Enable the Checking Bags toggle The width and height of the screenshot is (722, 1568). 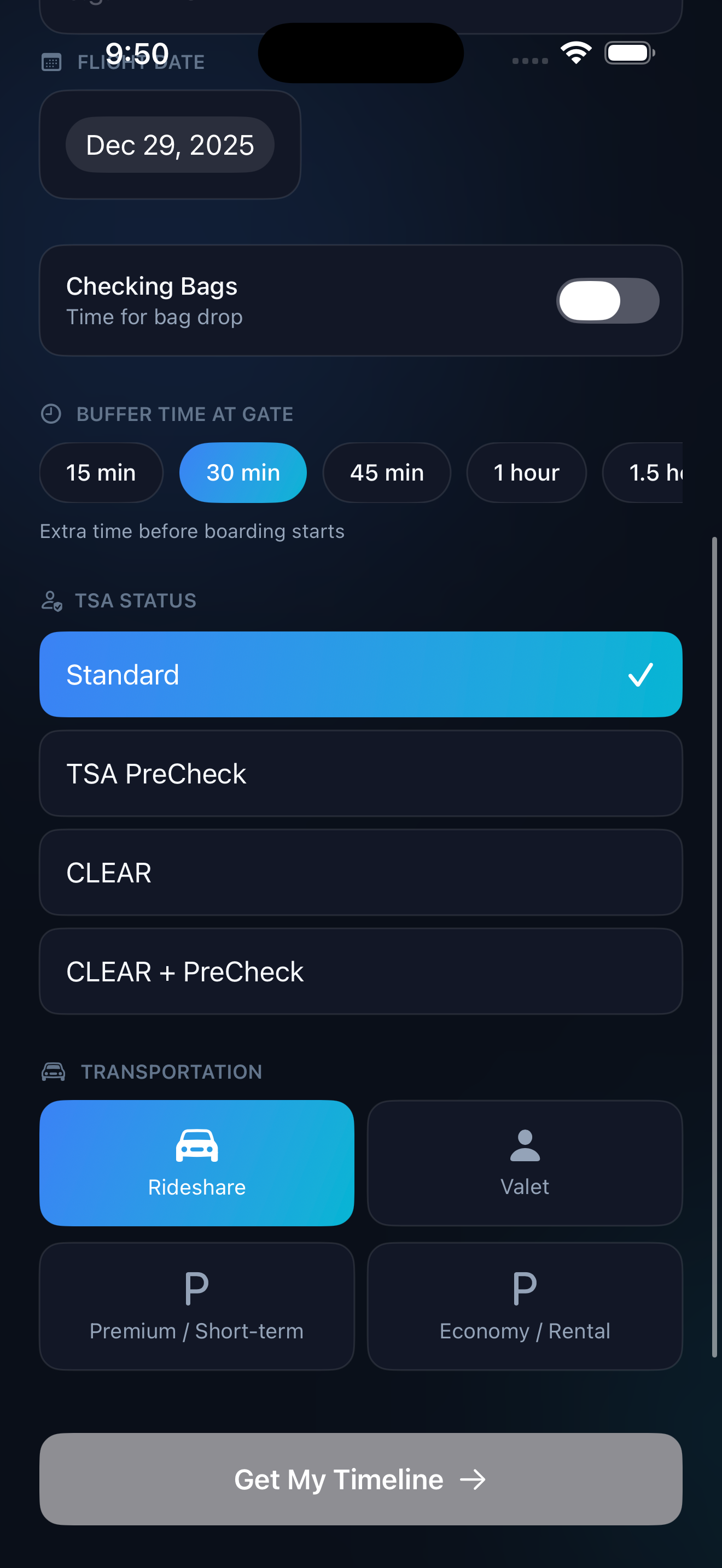[x=608, y=300]
